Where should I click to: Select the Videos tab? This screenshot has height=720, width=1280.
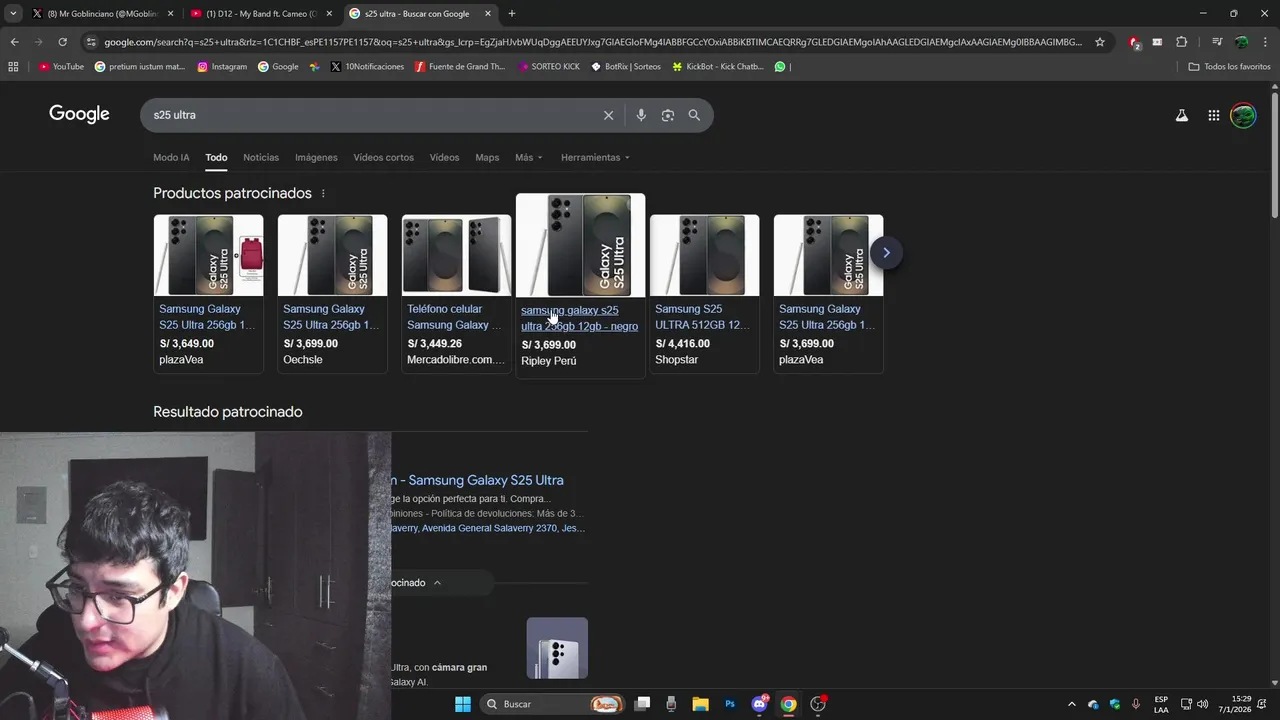(444, 157)
